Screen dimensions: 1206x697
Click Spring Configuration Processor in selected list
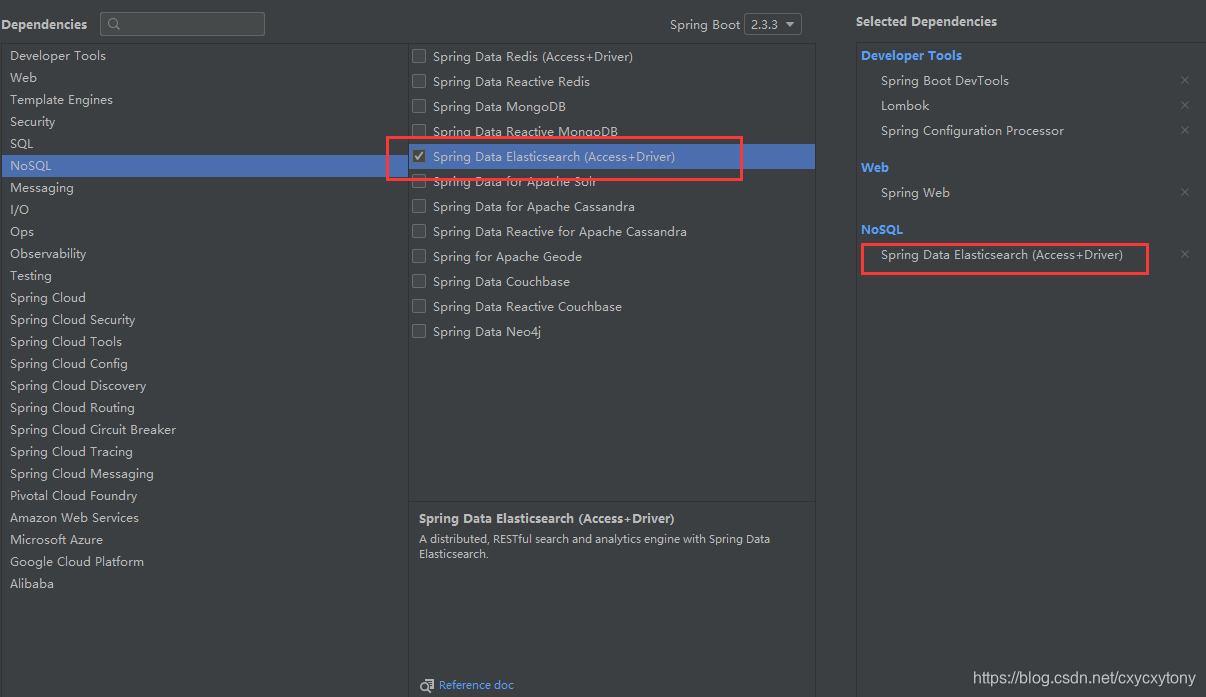tap(972, 131)
